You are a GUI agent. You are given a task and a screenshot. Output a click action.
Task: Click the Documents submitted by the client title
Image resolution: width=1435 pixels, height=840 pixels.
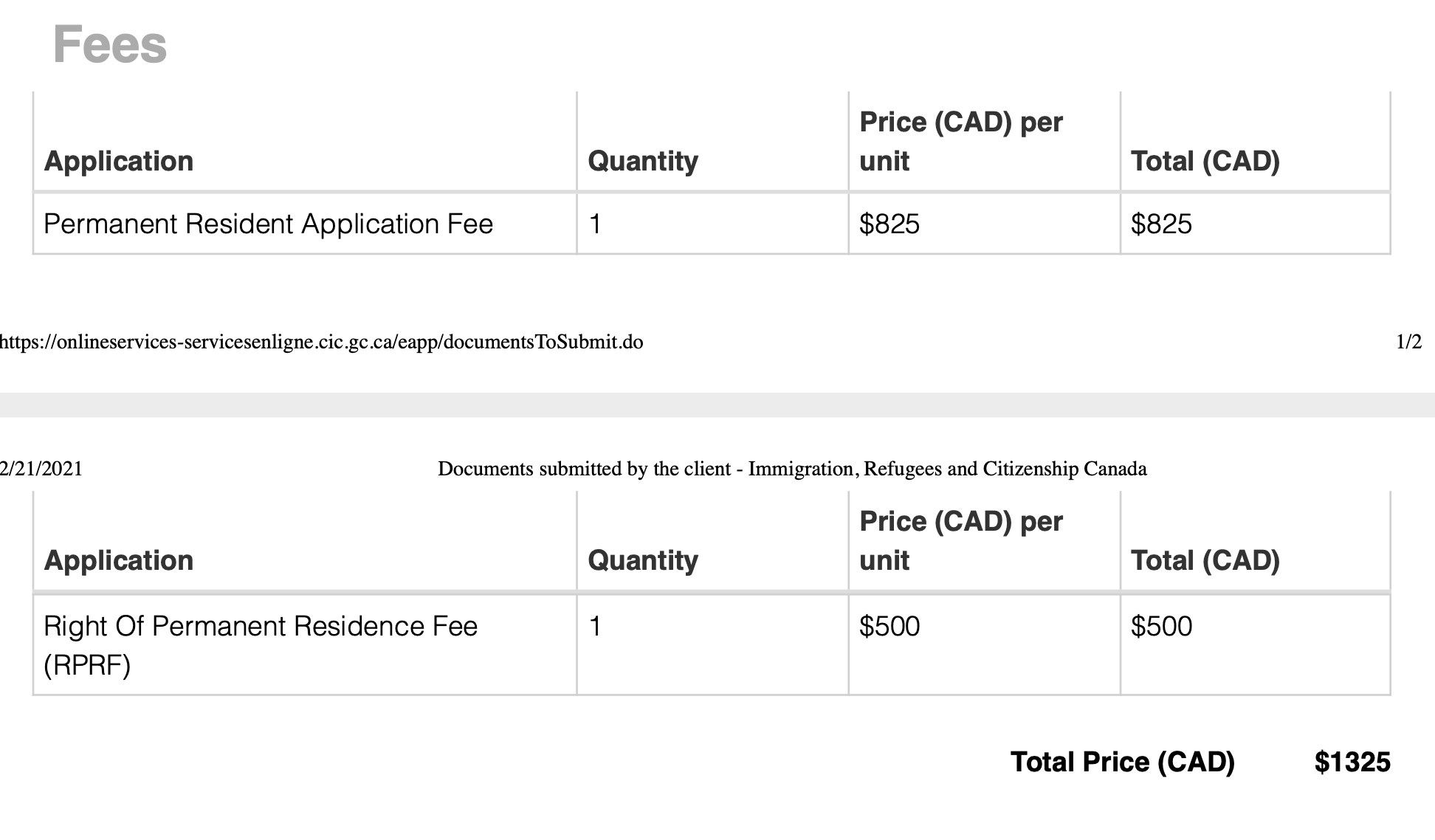pos(791,469)
